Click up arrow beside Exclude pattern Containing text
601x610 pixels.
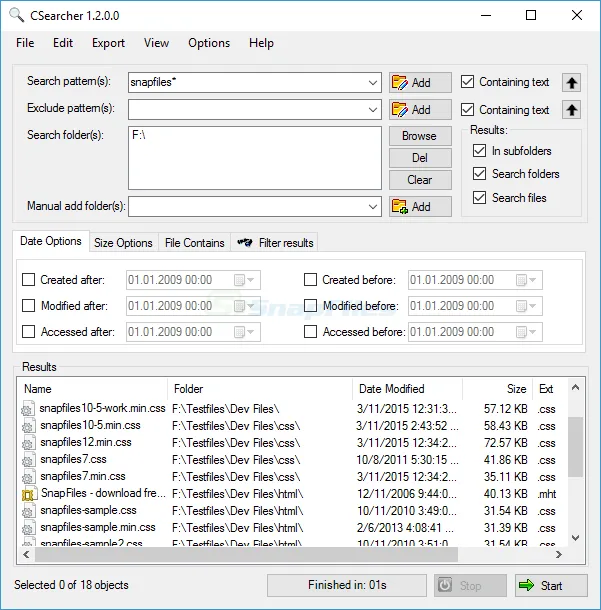[571, 110]
